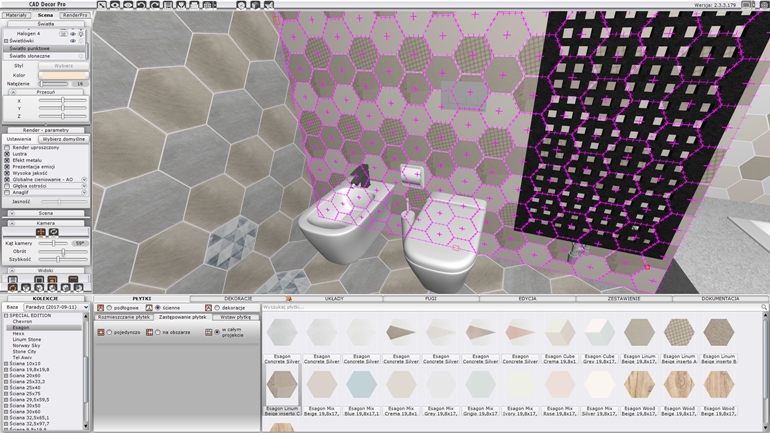Screen dimensions: 770x433
Task: Select the Esagon Mix Blue tile thumbnail
Action: [360, 385]
